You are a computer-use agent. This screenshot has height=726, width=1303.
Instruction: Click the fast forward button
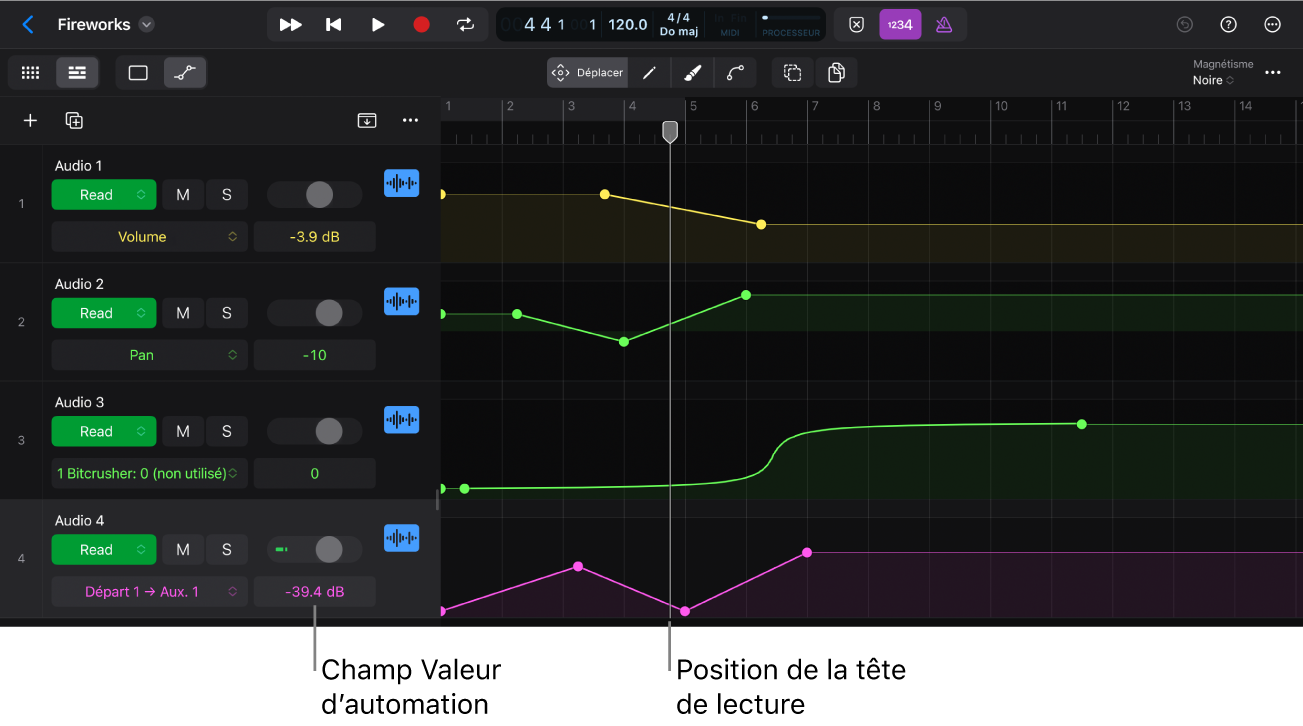[291, 25]
